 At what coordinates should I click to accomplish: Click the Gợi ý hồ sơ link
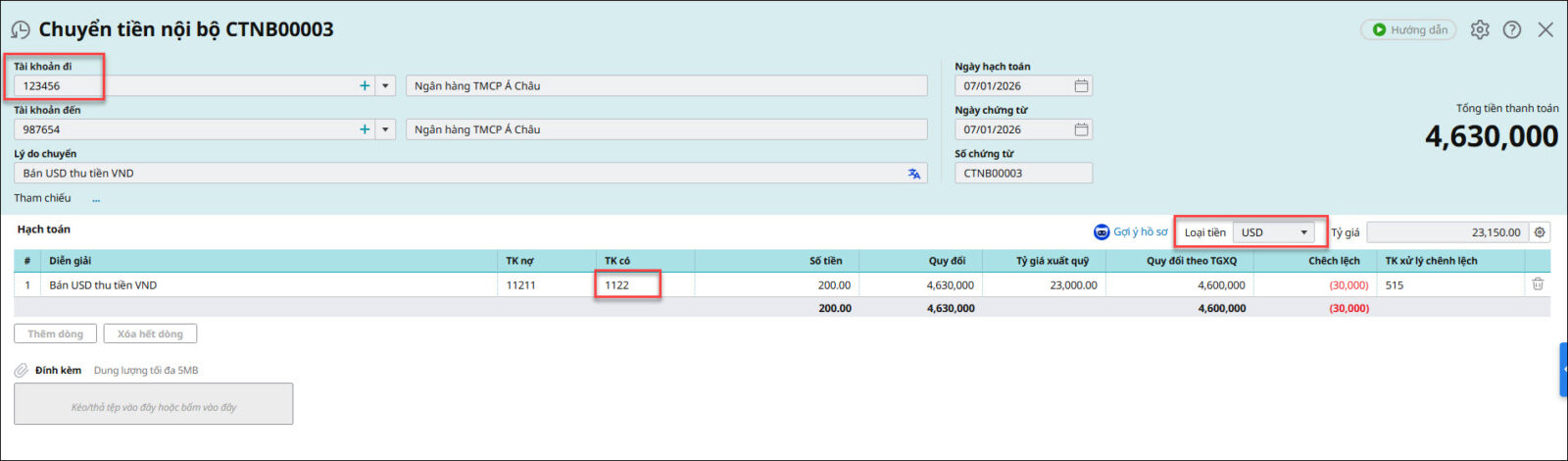(1131, 232)
